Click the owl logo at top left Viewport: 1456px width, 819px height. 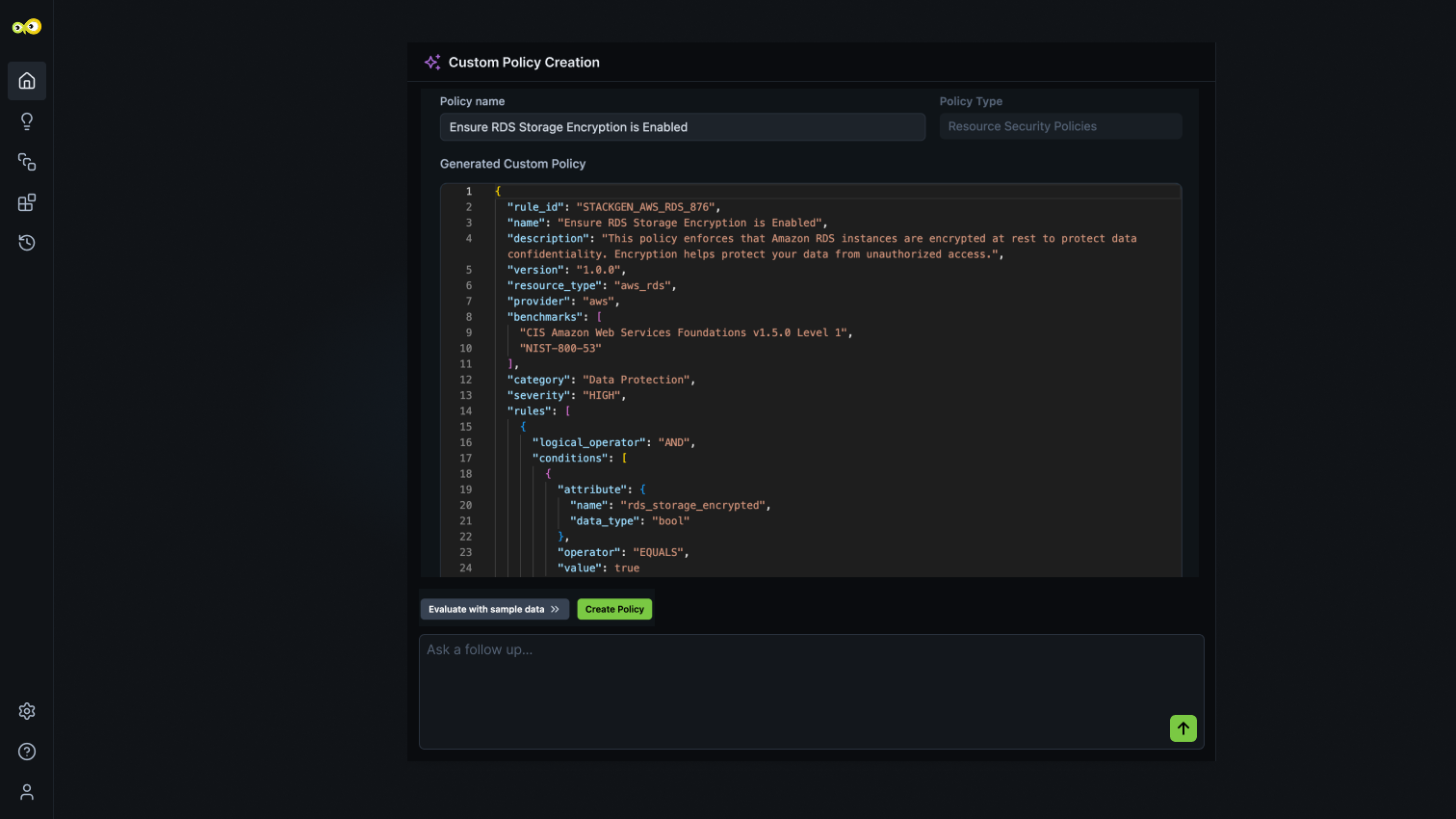point(27,26)
